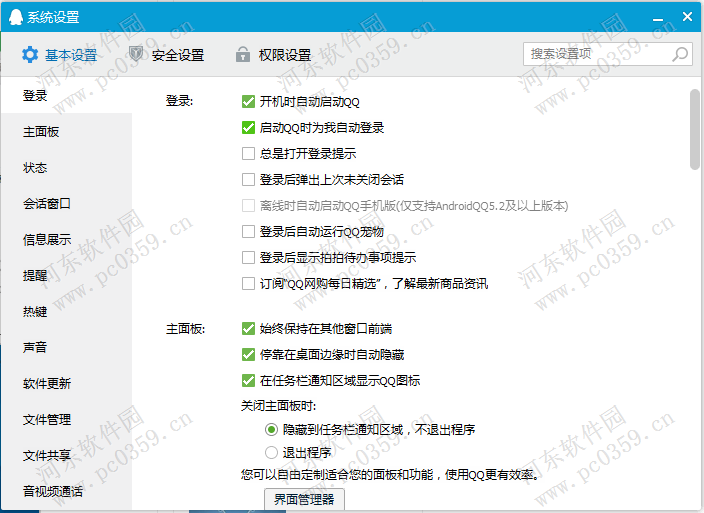This screenshot has width=704, height=513.
Task: Open 信息展示 settings in sidebar
Action: tap(66, 239)
